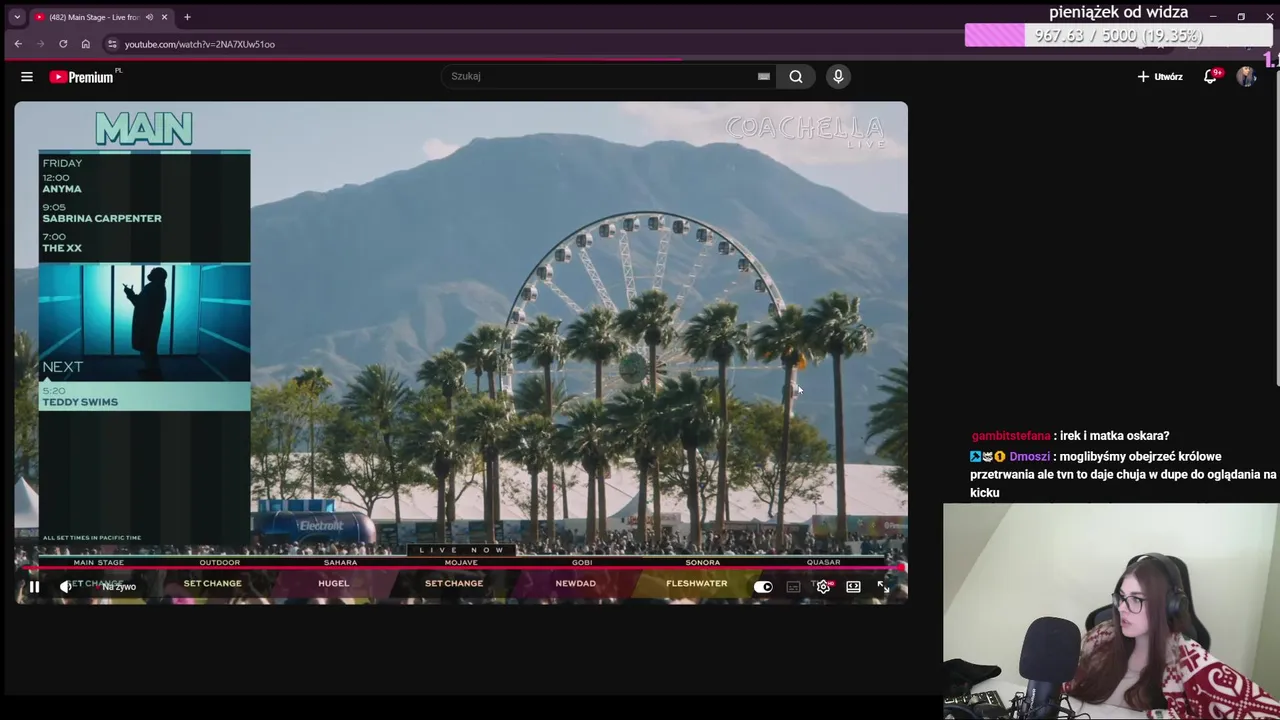Pause the live video playback

(34, 587)
